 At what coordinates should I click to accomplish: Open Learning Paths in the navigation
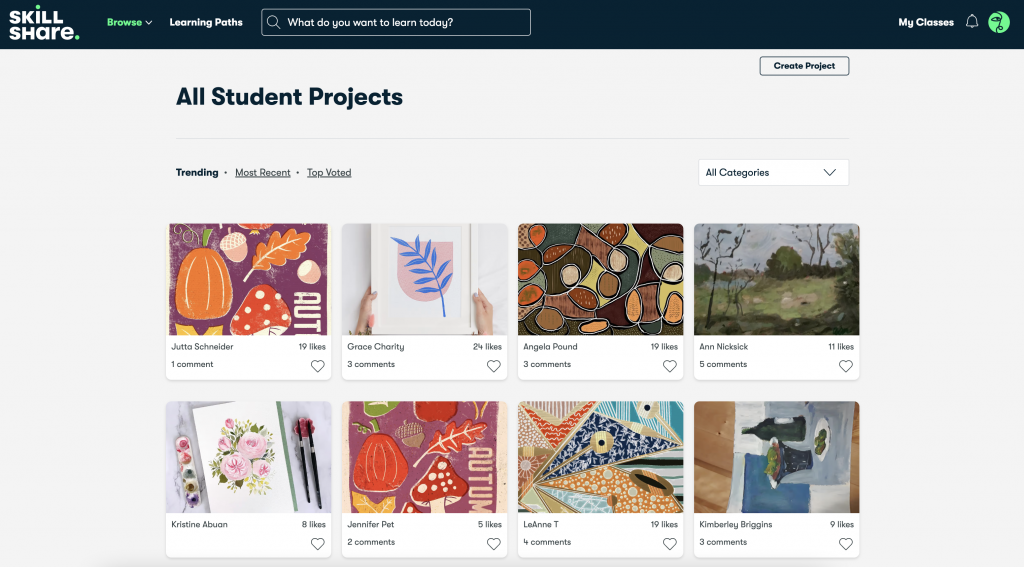click(x=206, y=22)
